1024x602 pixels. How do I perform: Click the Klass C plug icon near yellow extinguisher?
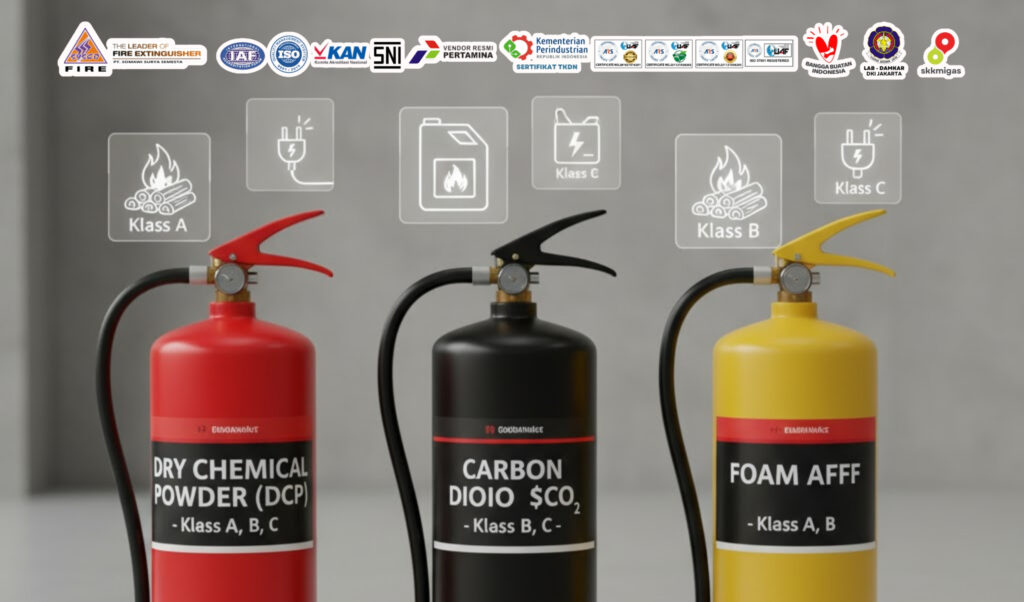pos(857,158)
